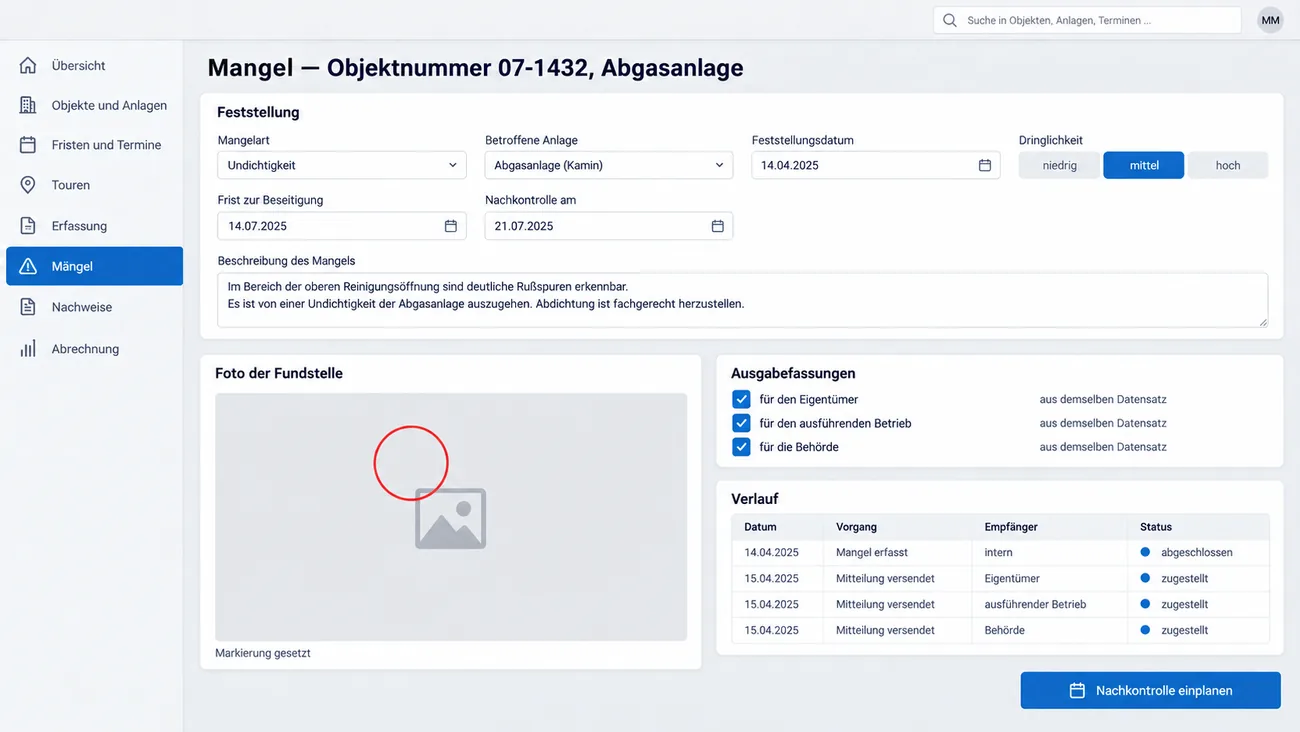Image resolution: width=1300 pixels, height=732 pixels.
Task: Click the Nachweise document icon
Action: [28, 307]
